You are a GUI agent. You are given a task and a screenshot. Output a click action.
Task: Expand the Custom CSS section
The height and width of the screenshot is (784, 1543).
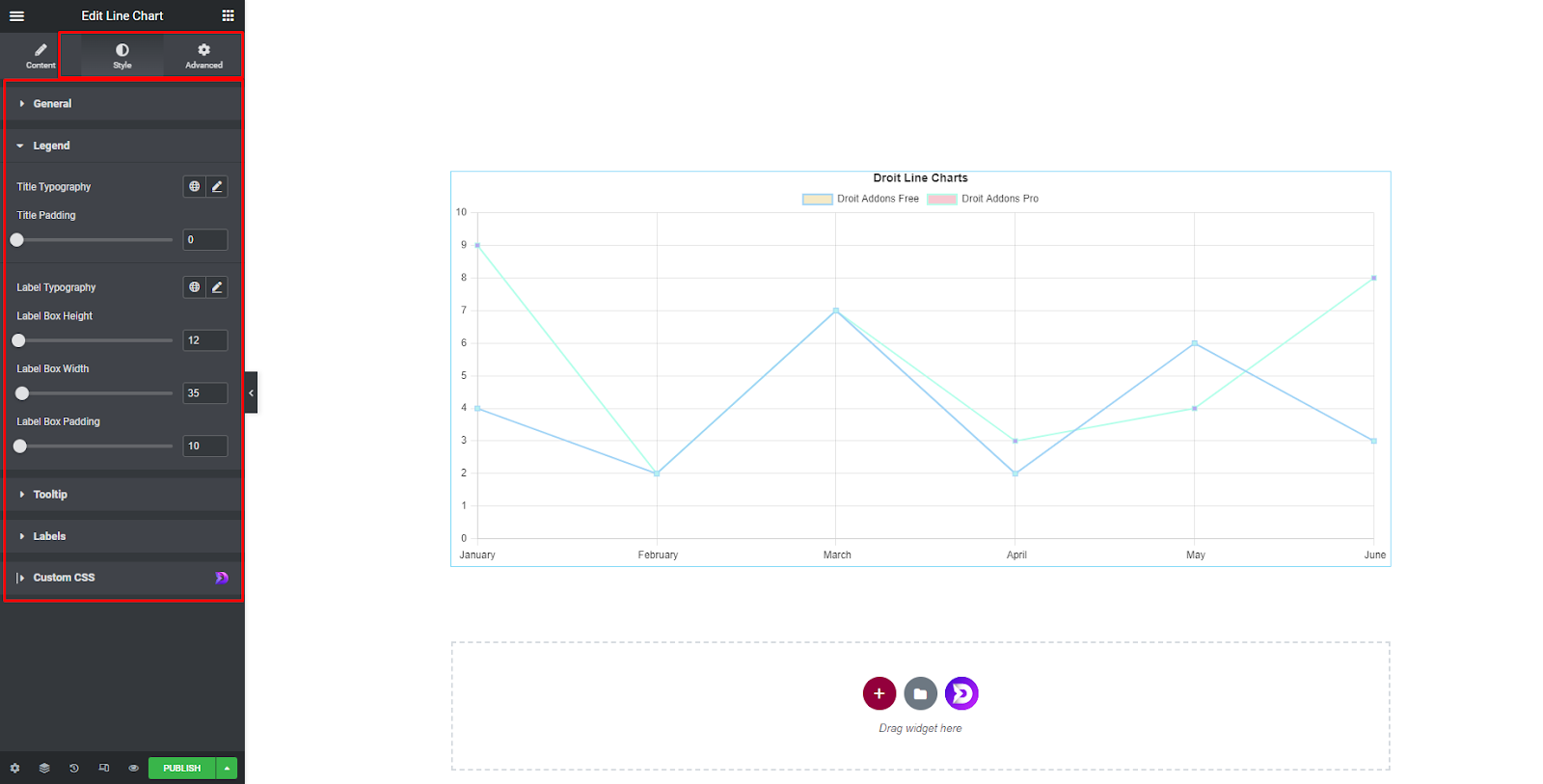pos(122,578)
